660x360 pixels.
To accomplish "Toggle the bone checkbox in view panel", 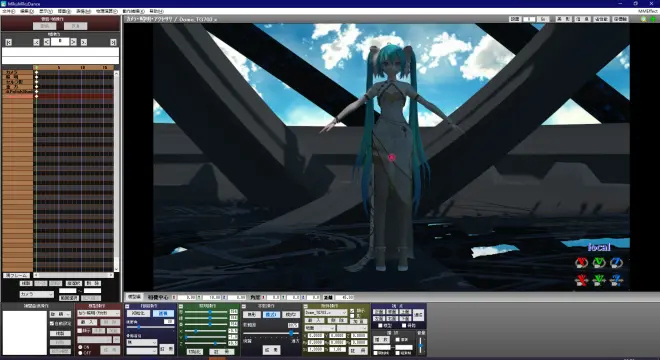I will [404, 325].
